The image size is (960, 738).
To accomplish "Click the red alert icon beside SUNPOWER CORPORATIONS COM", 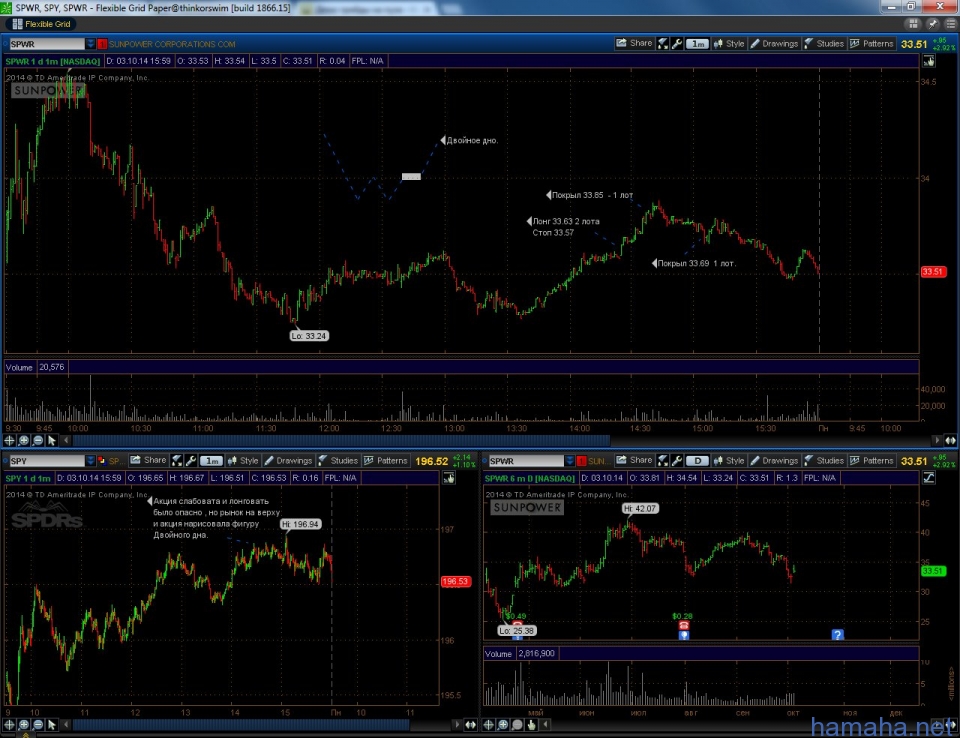I will pos(102,44).
